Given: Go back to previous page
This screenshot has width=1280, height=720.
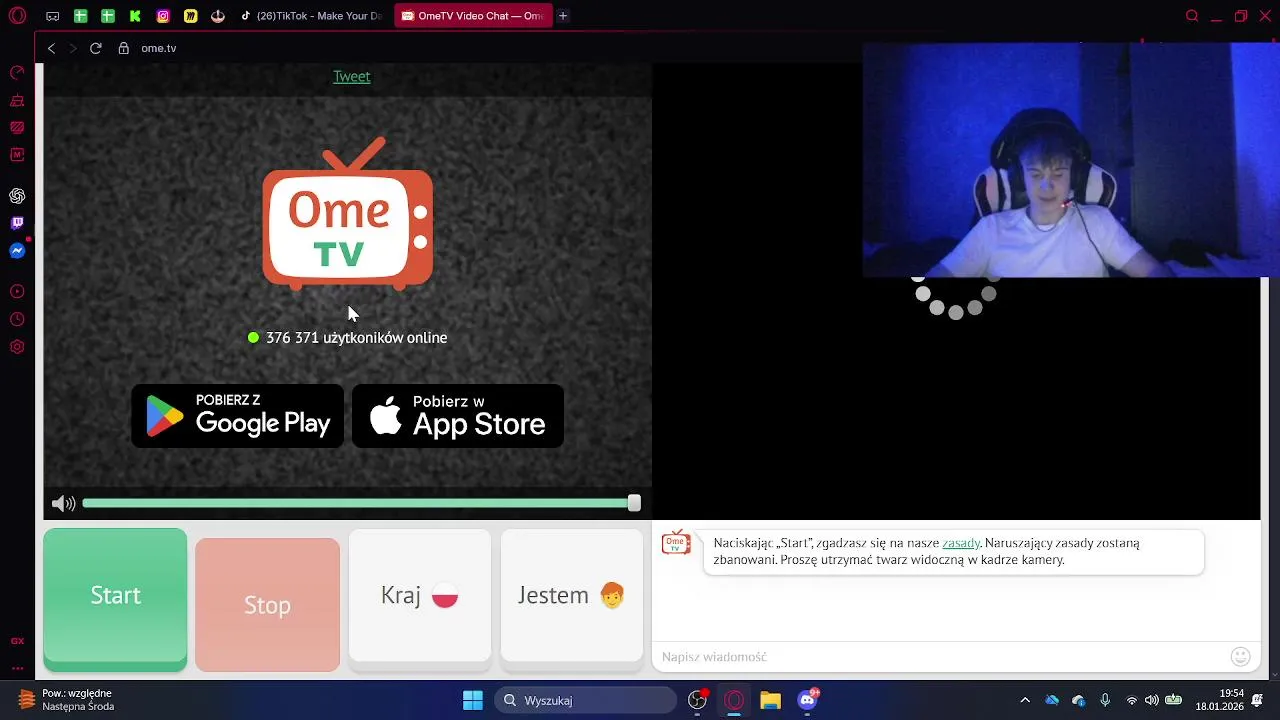Looking at the screenshot, I should (x=52, y=48).
